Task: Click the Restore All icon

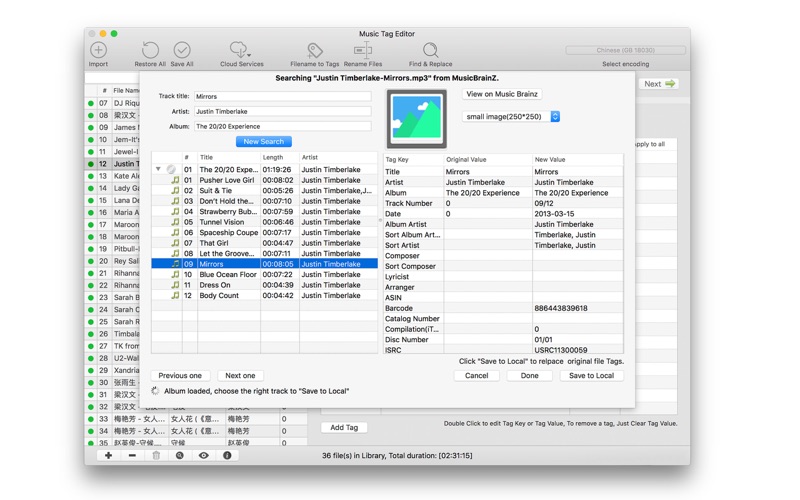Action: (x=150, y=51)
